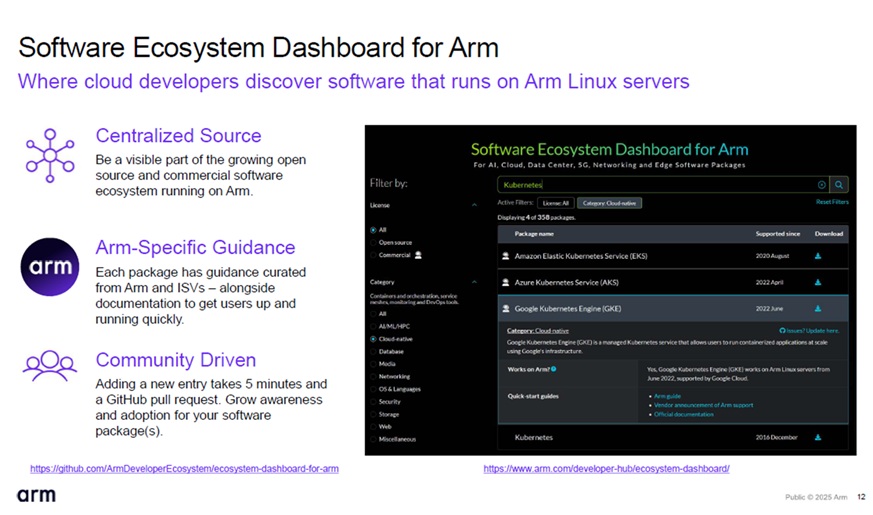The height and width of the screenshot is (515, 873).
Task: Click the help icon next to Works on Arm?
Action: (x=553, y=369)
